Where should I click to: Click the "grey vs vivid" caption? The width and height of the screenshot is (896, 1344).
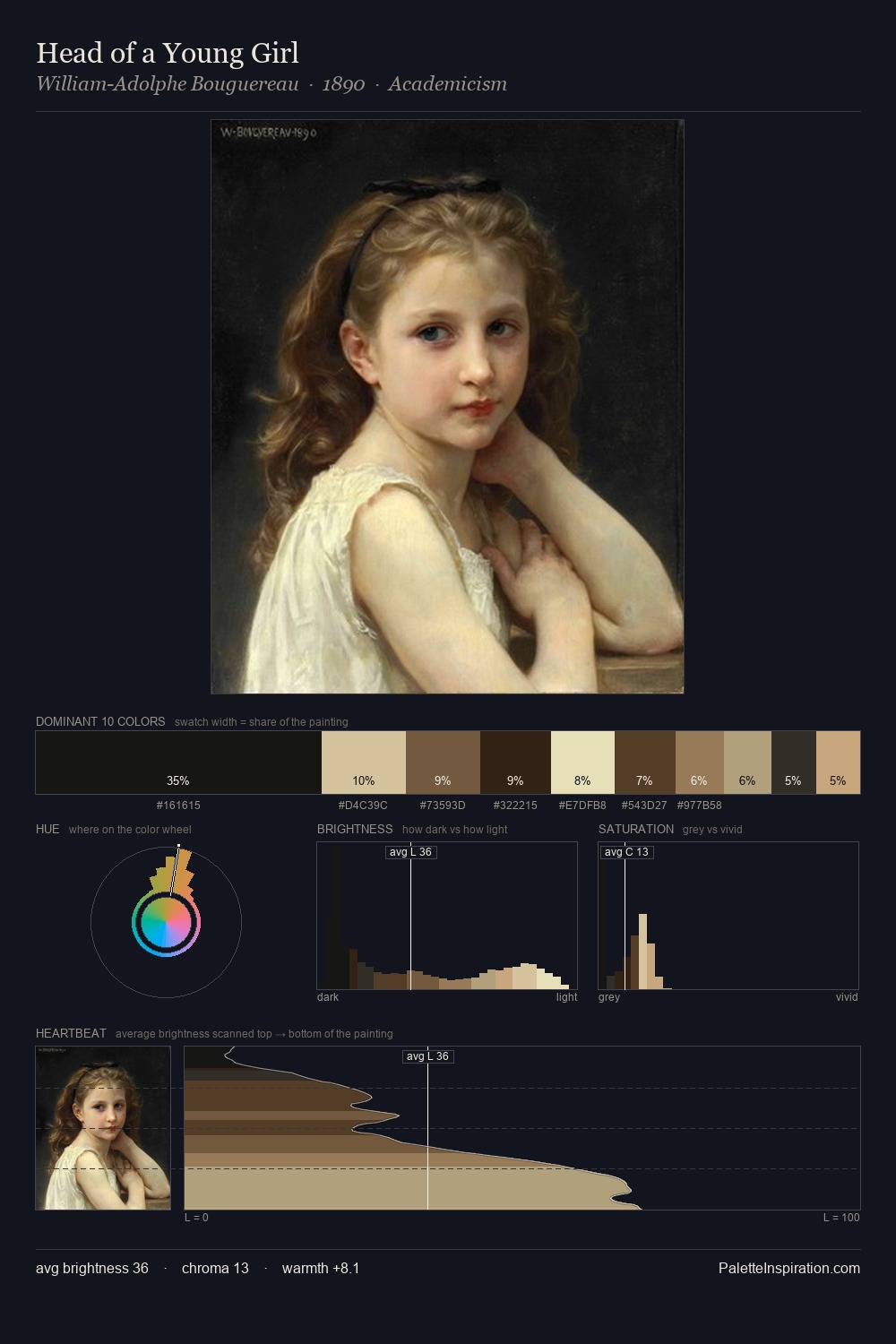coord(712,830)
